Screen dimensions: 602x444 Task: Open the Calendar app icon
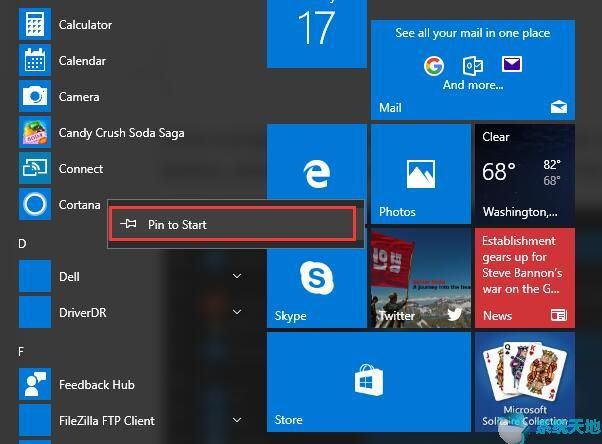pos(35,60)
